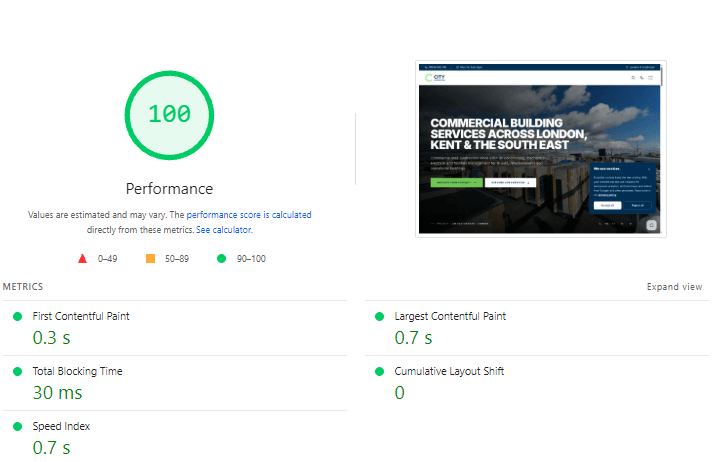Click the green dot beside First Contentful Paint
Viewport: 712px width, 462px height.
(x=18, y=317)
